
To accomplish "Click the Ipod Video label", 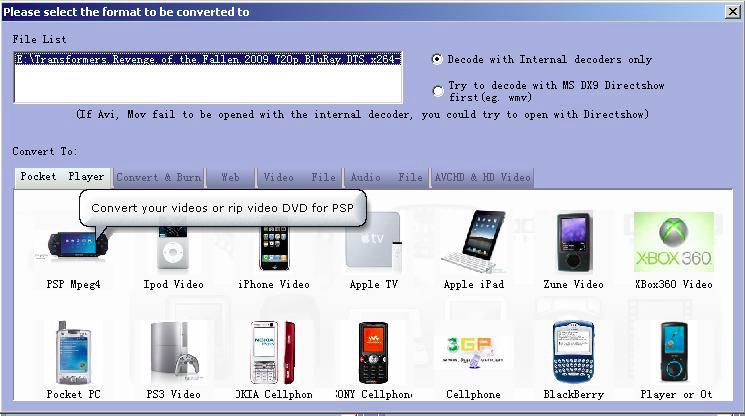I will click(x=173, y=284).
